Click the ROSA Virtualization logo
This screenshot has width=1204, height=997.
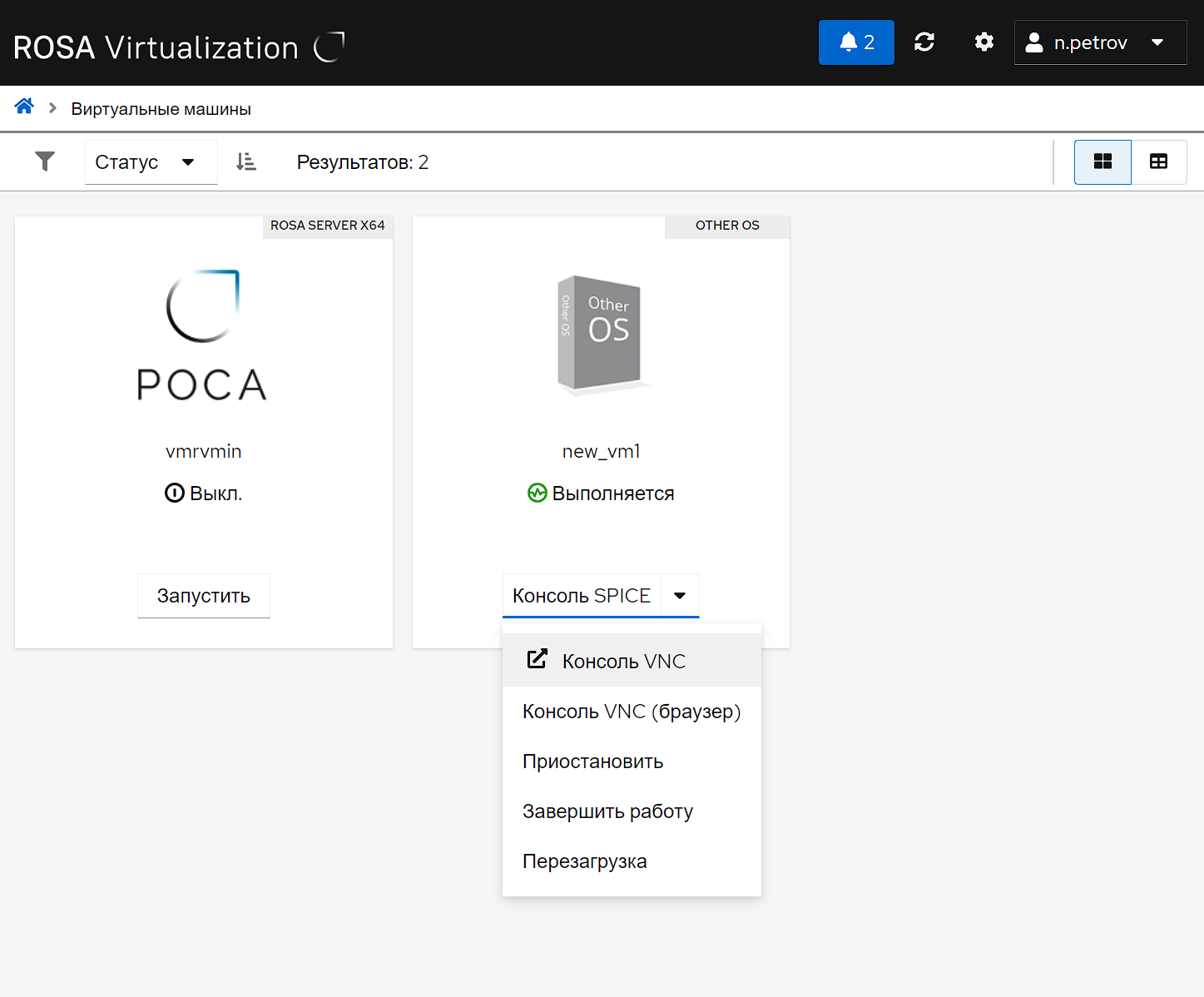[179, 47]
